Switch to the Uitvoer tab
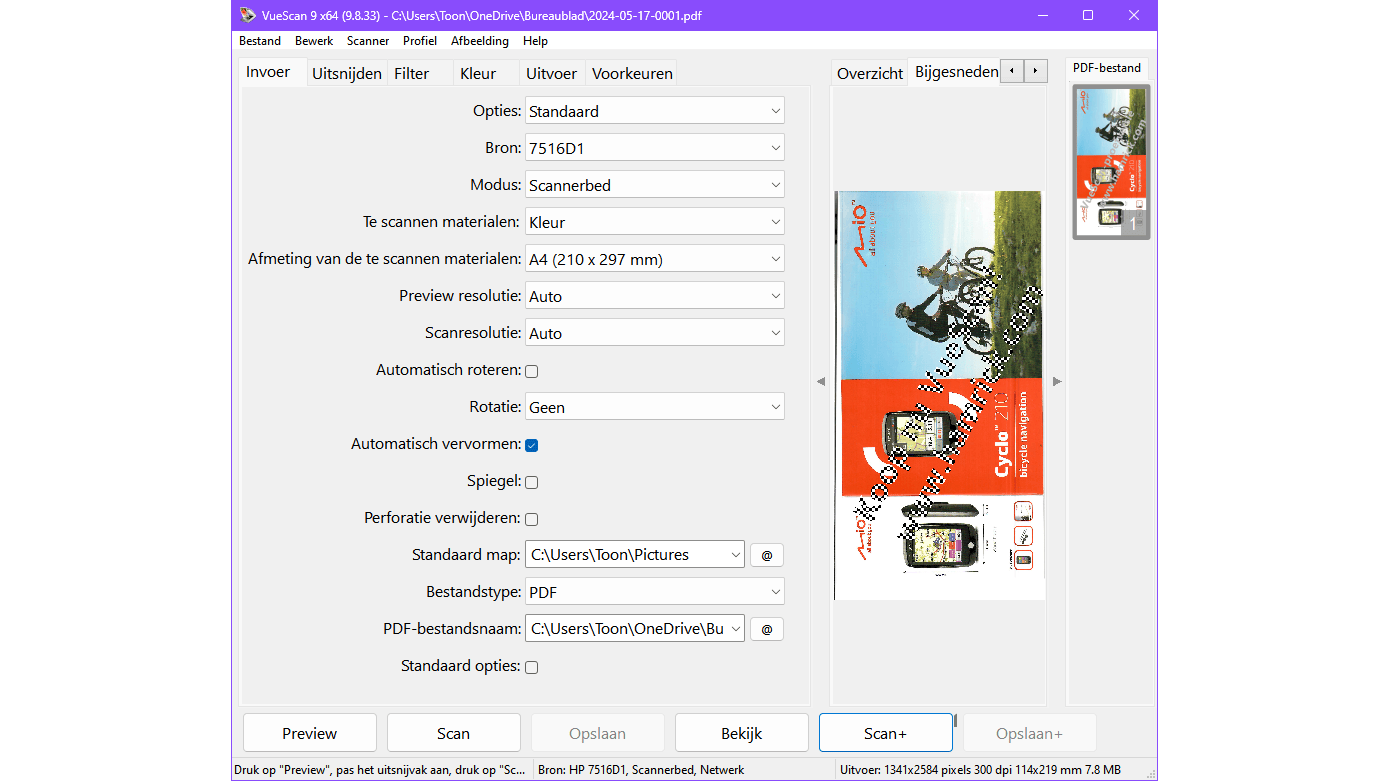Viewport: 1388px width, 781px height. pos(552,73)
